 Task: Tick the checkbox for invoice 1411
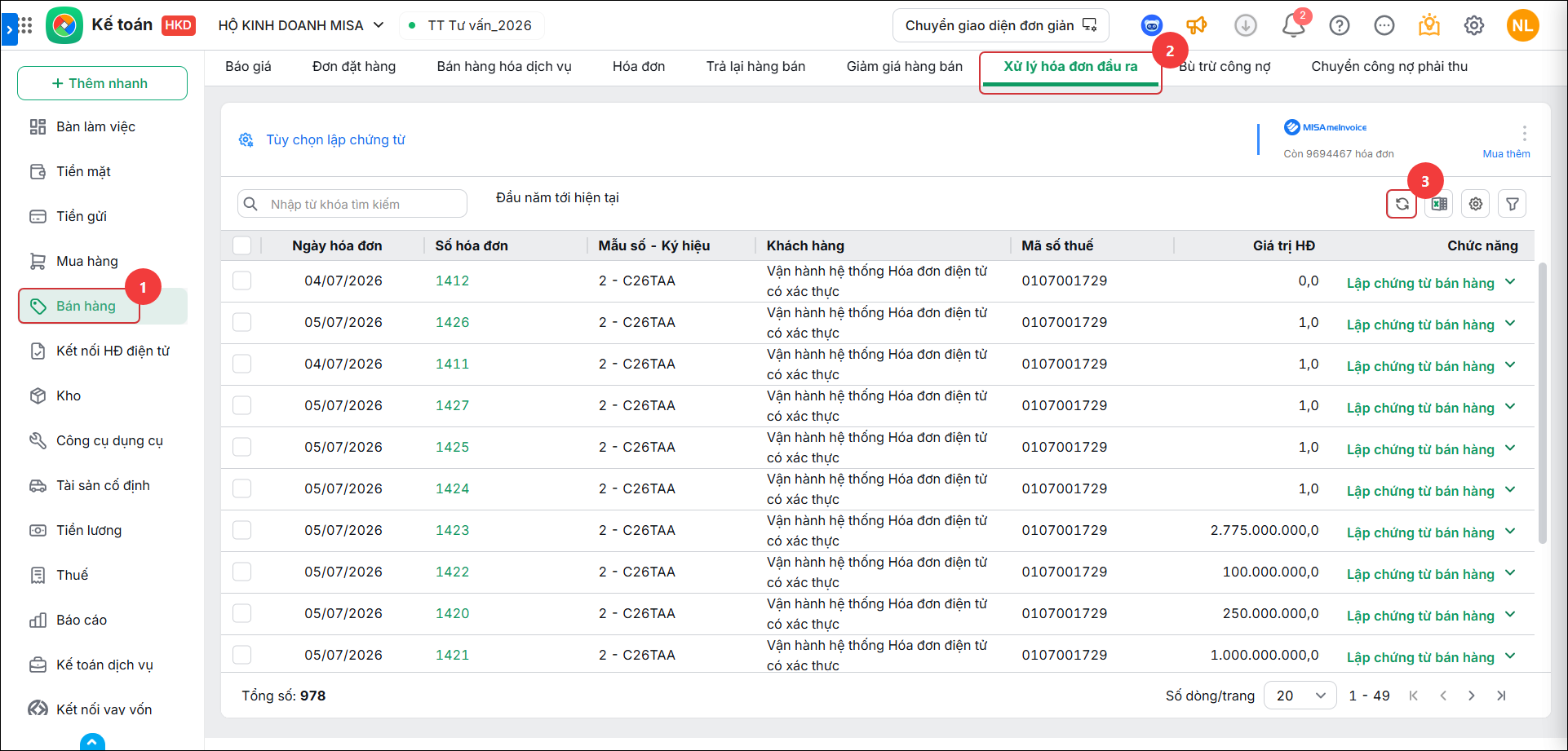[241, 364]
